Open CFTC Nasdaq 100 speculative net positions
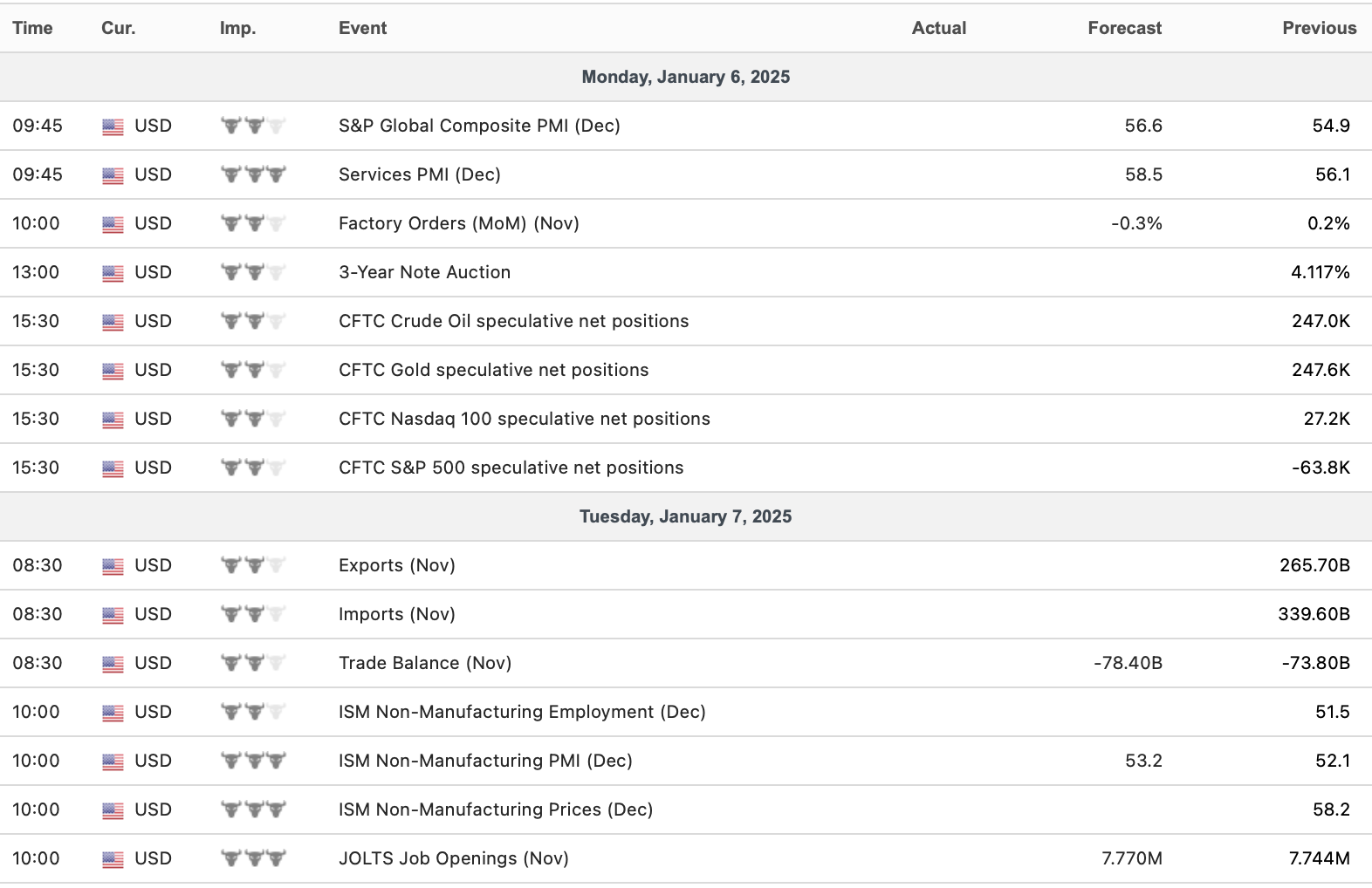The image size is (1372, 888). [x=524, y=419]
